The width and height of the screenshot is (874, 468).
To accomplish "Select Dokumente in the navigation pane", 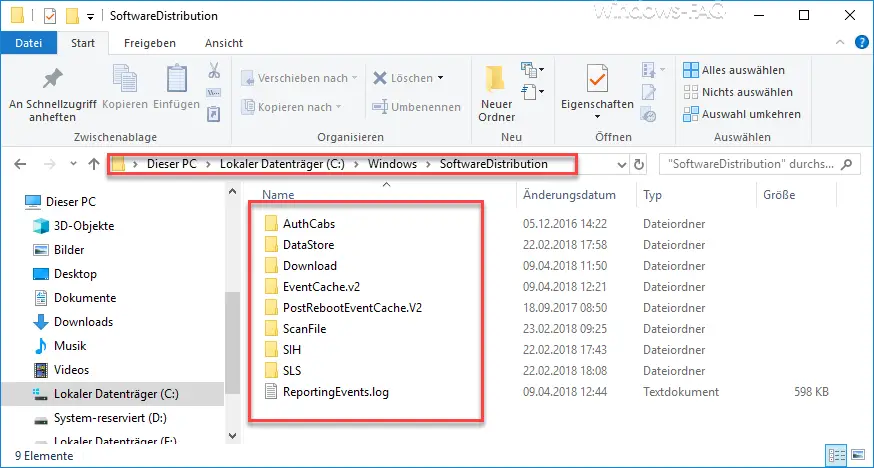I will pyautogui.click(x=85, y=298).
